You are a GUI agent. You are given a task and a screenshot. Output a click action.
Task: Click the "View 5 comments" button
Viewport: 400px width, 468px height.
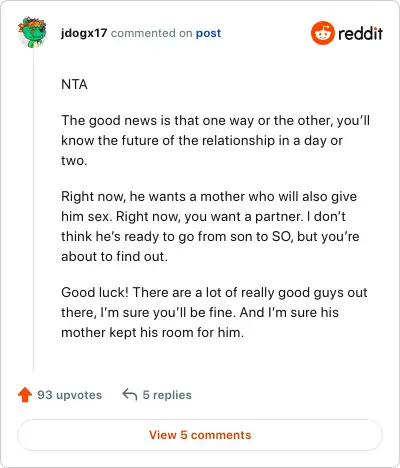tap(200, 435)
